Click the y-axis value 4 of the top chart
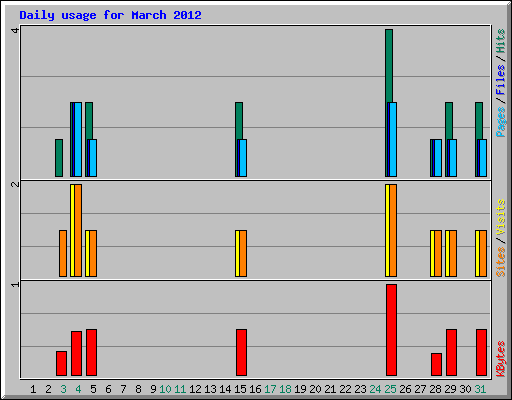 (x=15, y=31)
